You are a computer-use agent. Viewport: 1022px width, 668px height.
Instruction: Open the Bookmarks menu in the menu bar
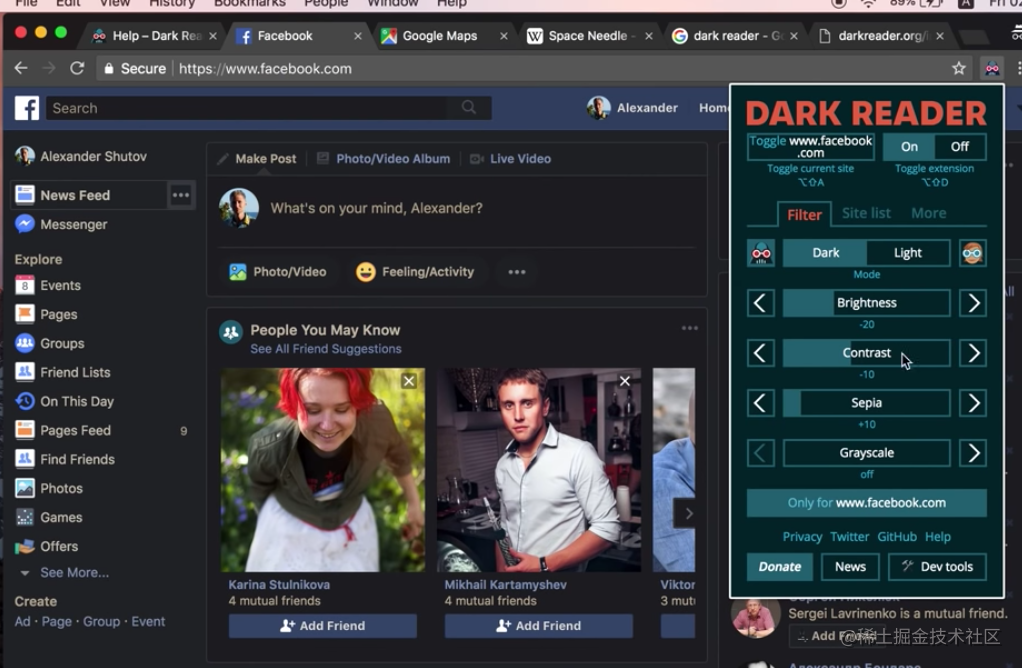(x=250, y=4)
